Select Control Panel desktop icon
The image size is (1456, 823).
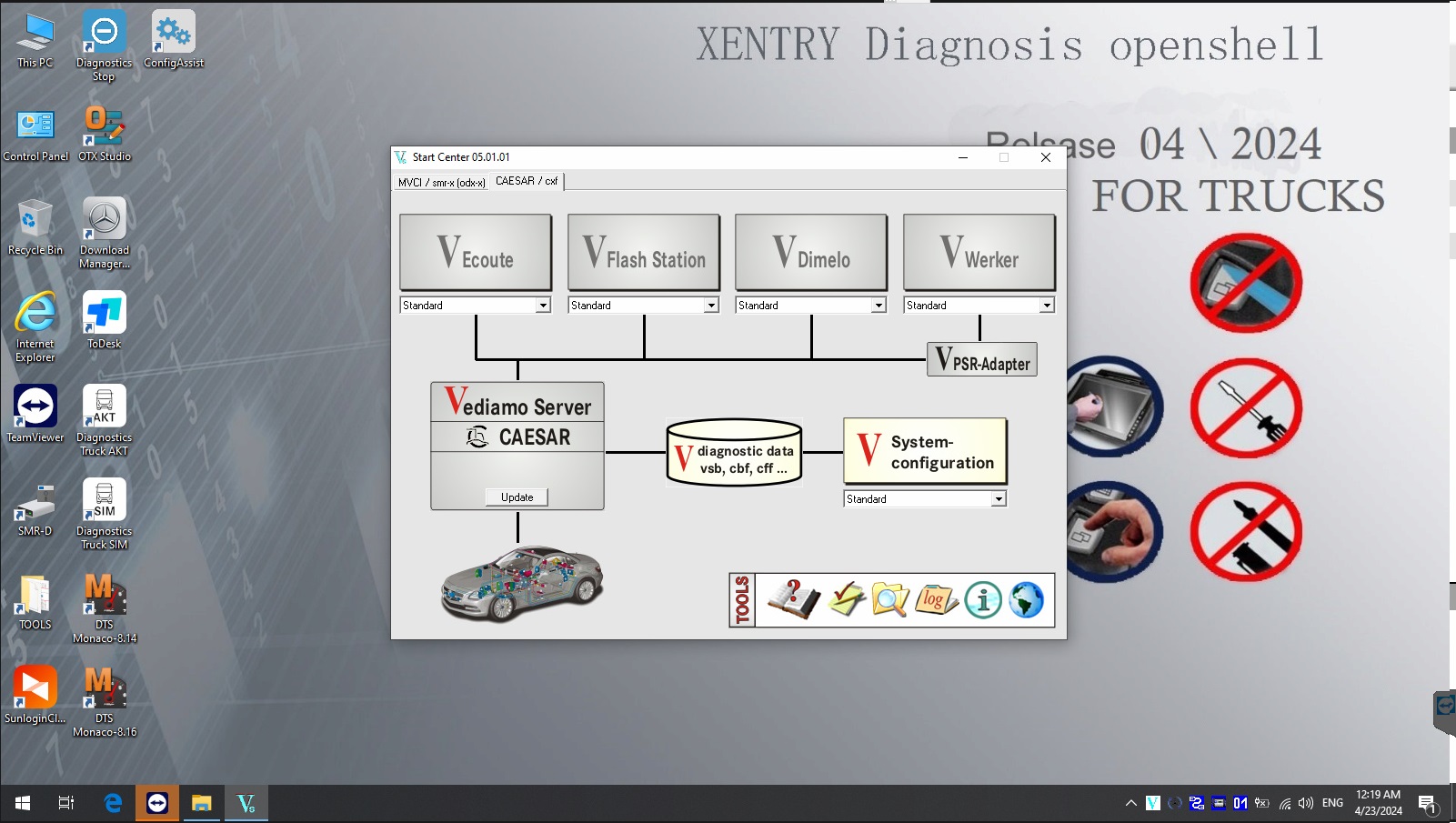pyautogui.click(x=35, y=135)
